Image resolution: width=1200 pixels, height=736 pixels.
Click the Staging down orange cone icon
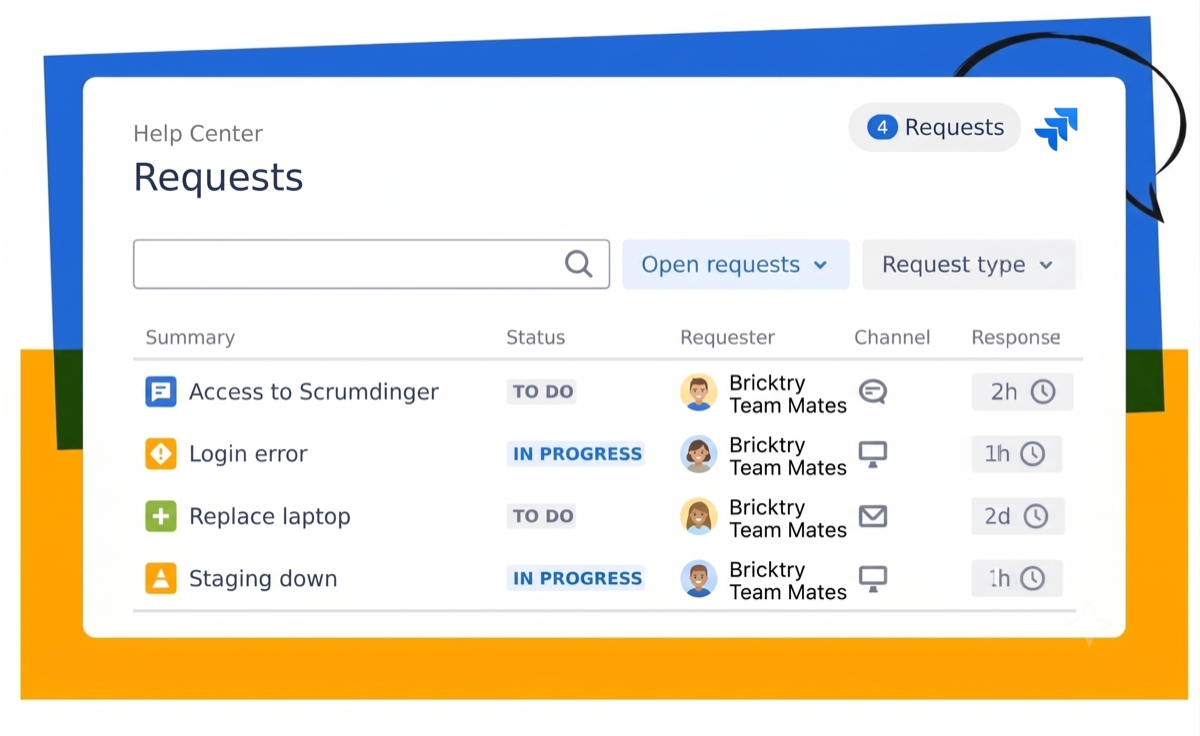pos(161,578)
